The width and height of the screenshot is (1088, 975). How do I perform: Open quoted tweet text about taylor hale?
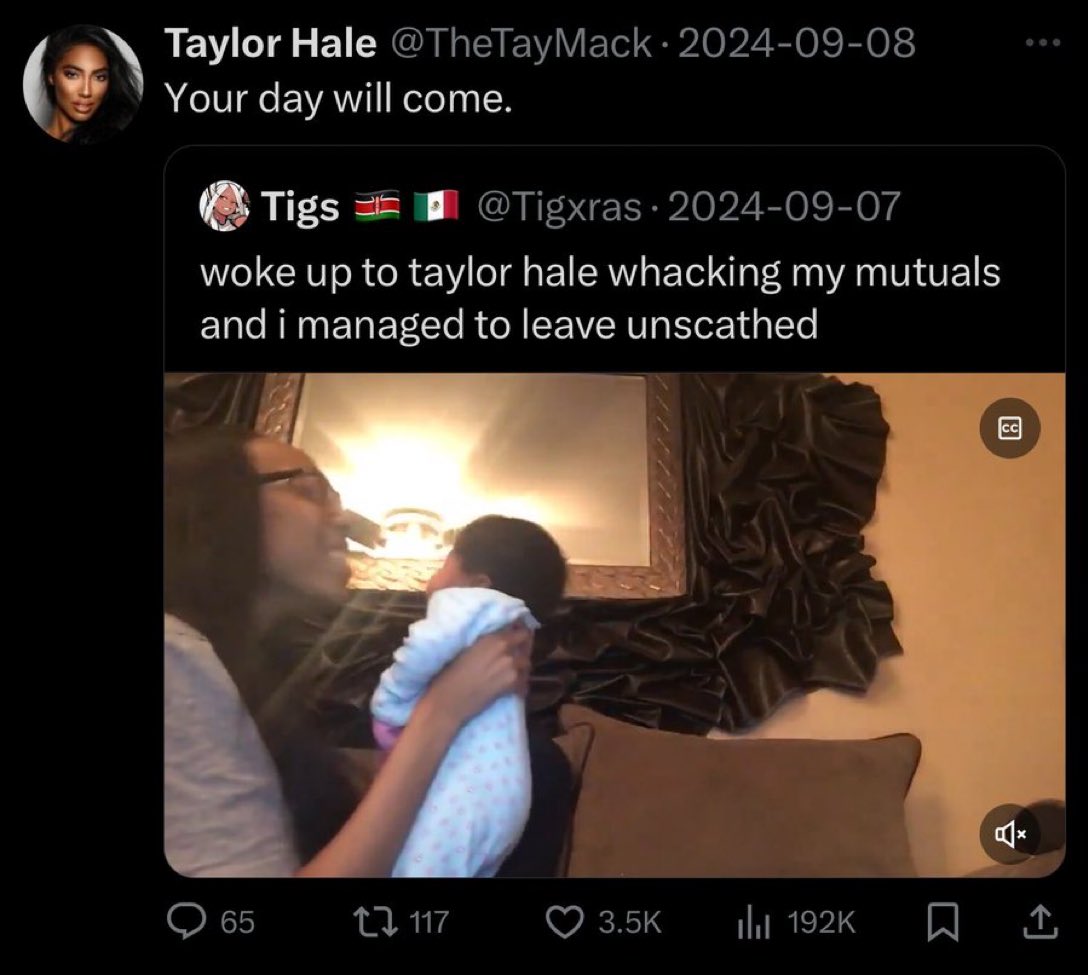click(600, 298)
